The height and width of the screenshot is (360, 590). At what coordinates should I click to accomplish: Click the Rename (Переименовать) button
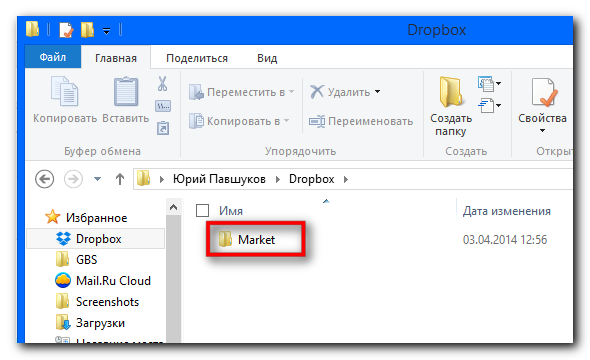(361, 121)
